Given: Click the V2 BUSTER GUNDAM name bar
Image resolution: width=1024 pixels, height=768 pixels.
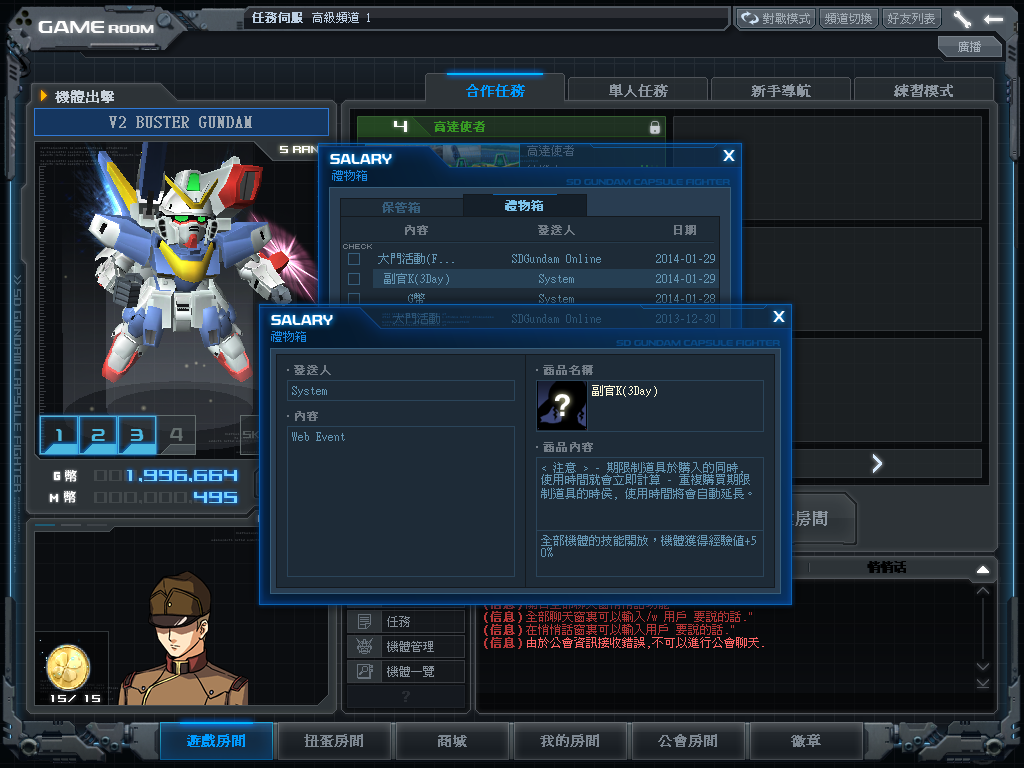Looking at the screenshot, I should 181,123.
